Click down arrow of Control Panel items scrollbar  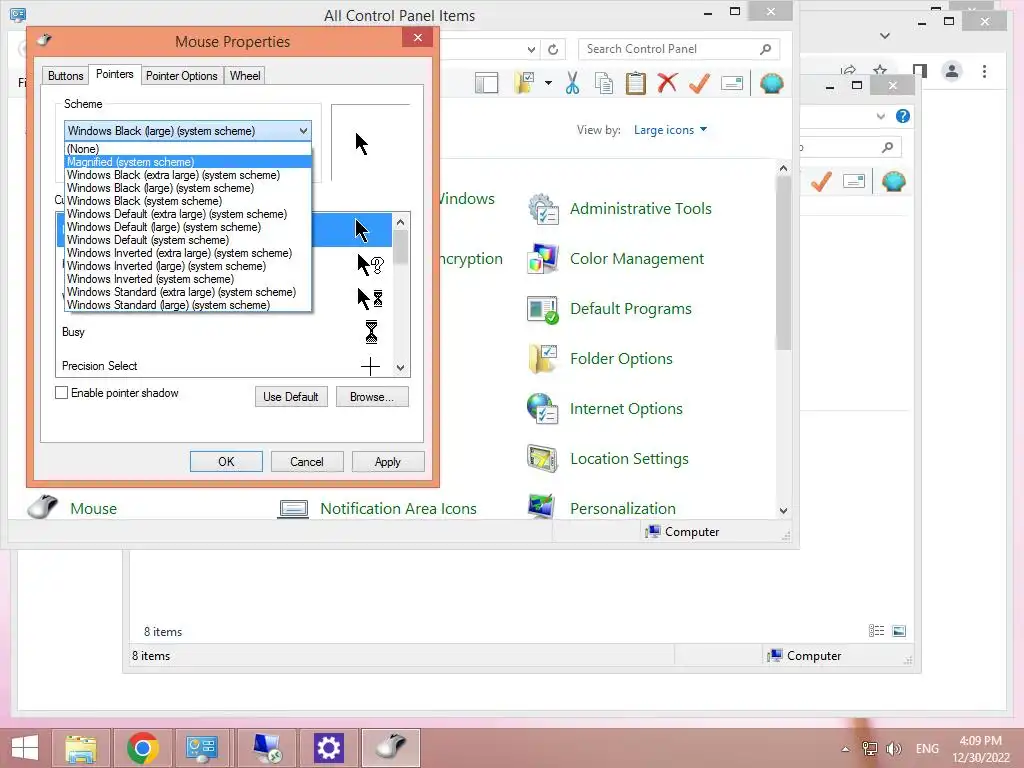pyautogui.click(x=784, y=511)
